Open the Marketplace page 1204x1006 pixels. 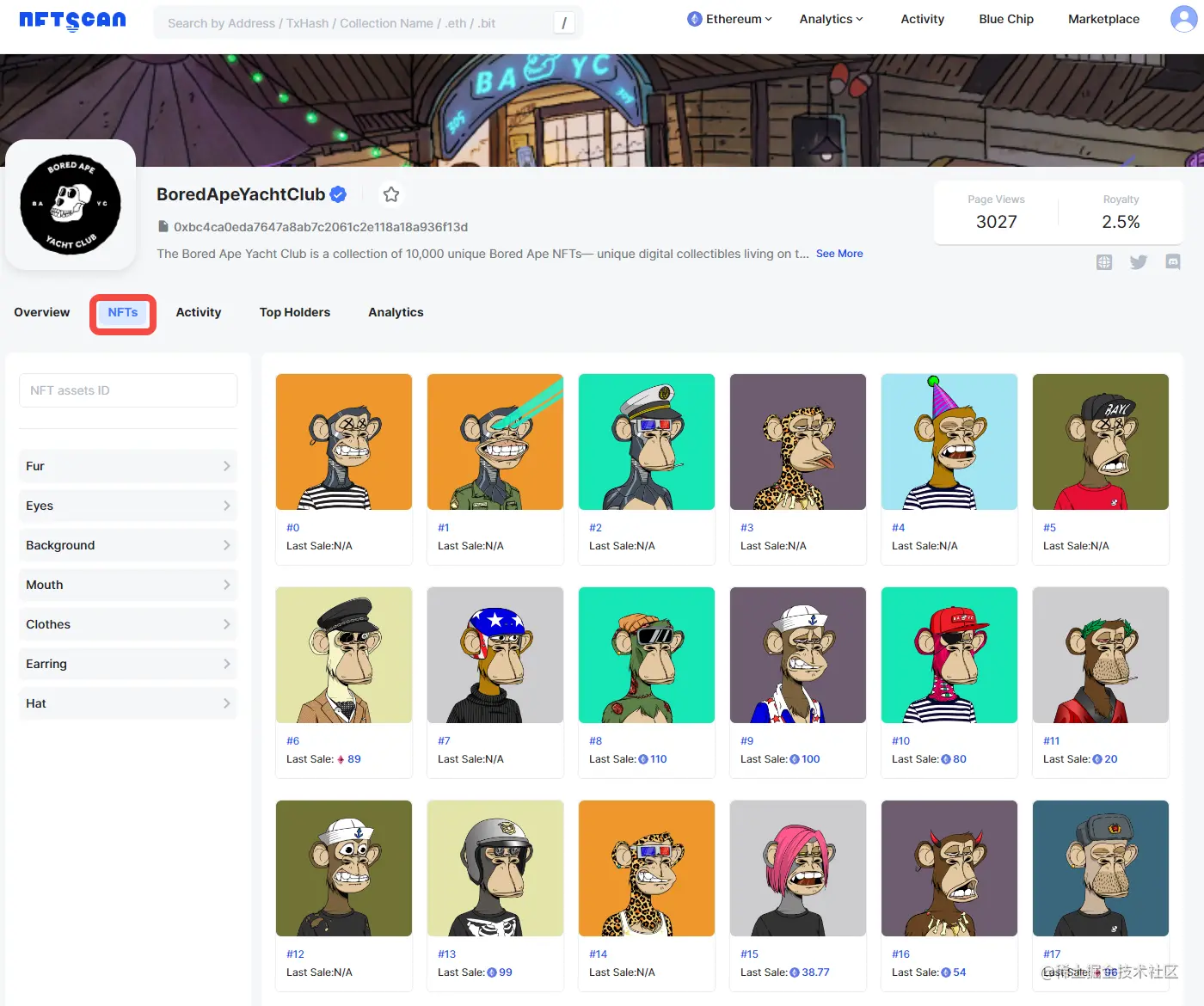[x=1103, y=18]
